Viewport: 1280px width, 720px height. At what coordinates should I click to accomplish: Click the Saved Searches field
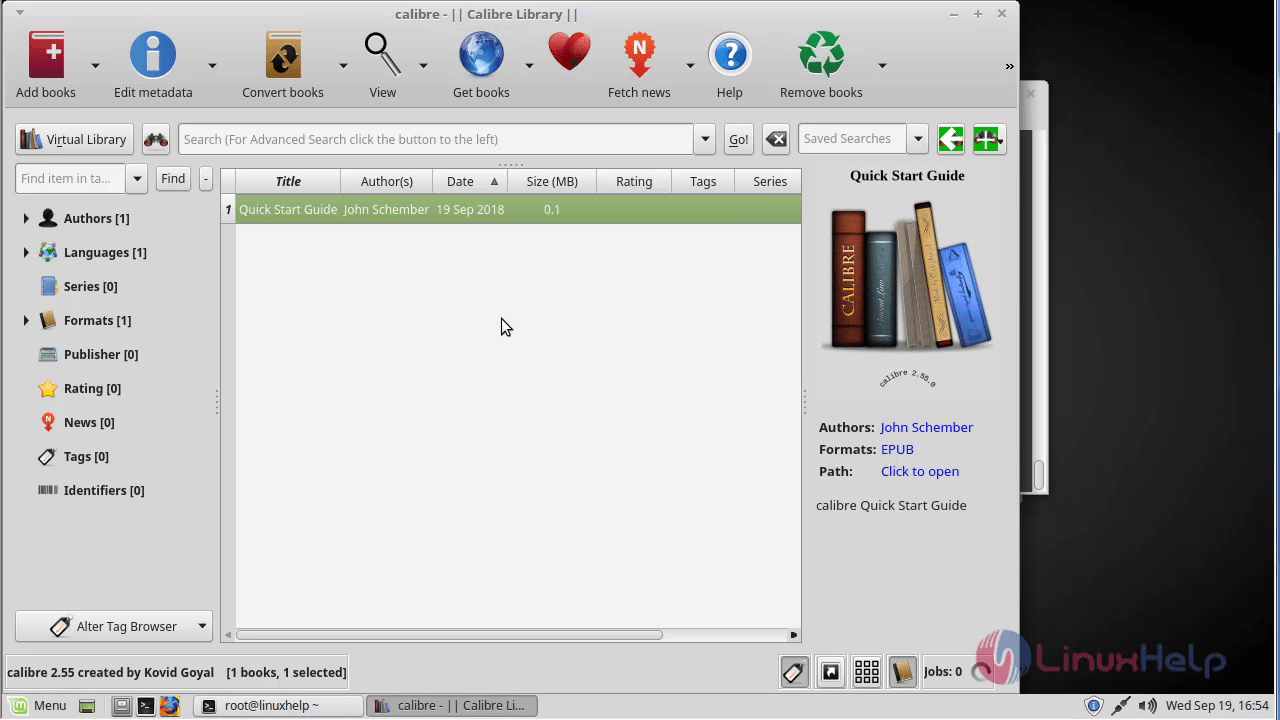[852, 139]
